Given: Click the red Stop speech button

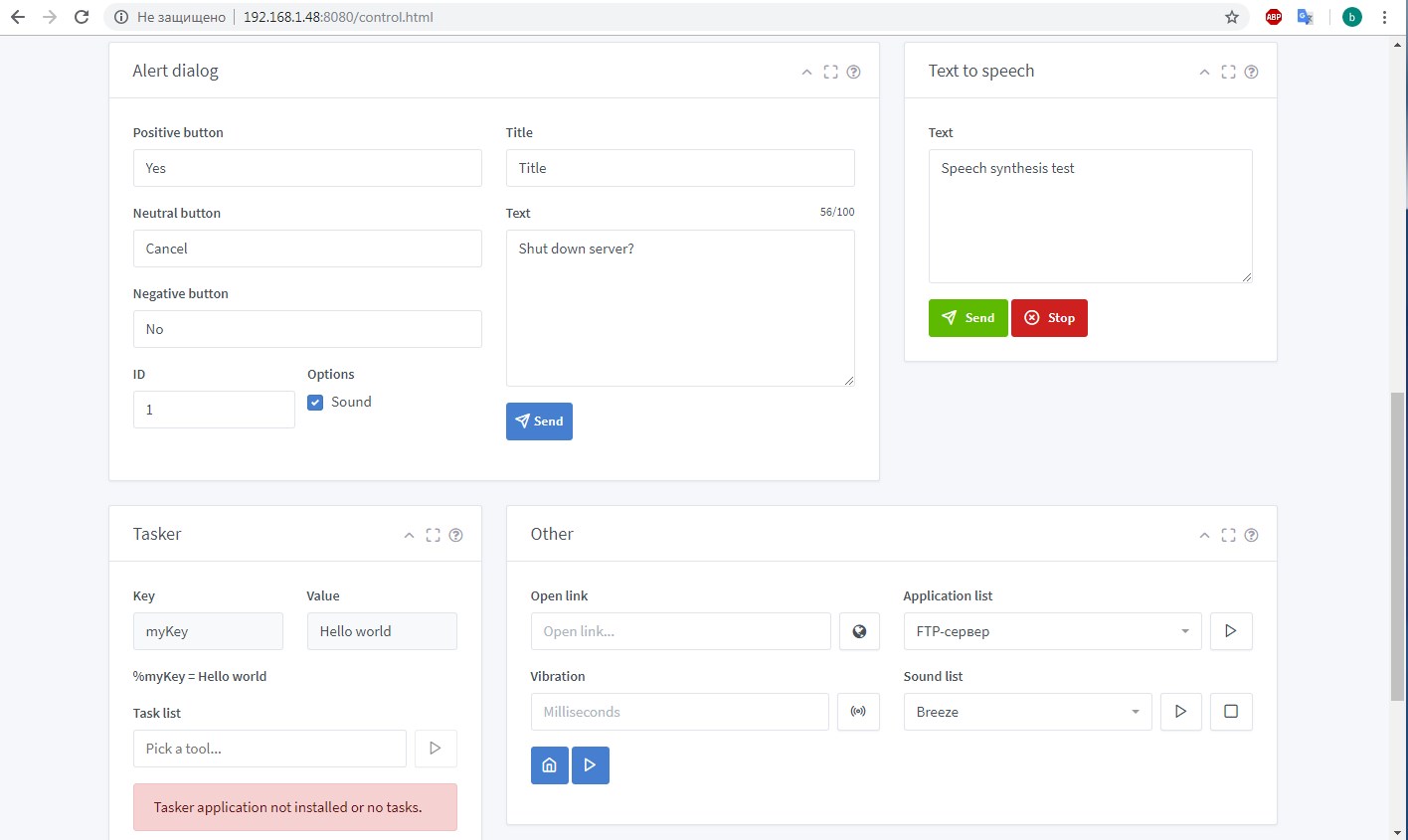Looking at the screenshot, I should pyautogui.click(x=1049, y=318).
